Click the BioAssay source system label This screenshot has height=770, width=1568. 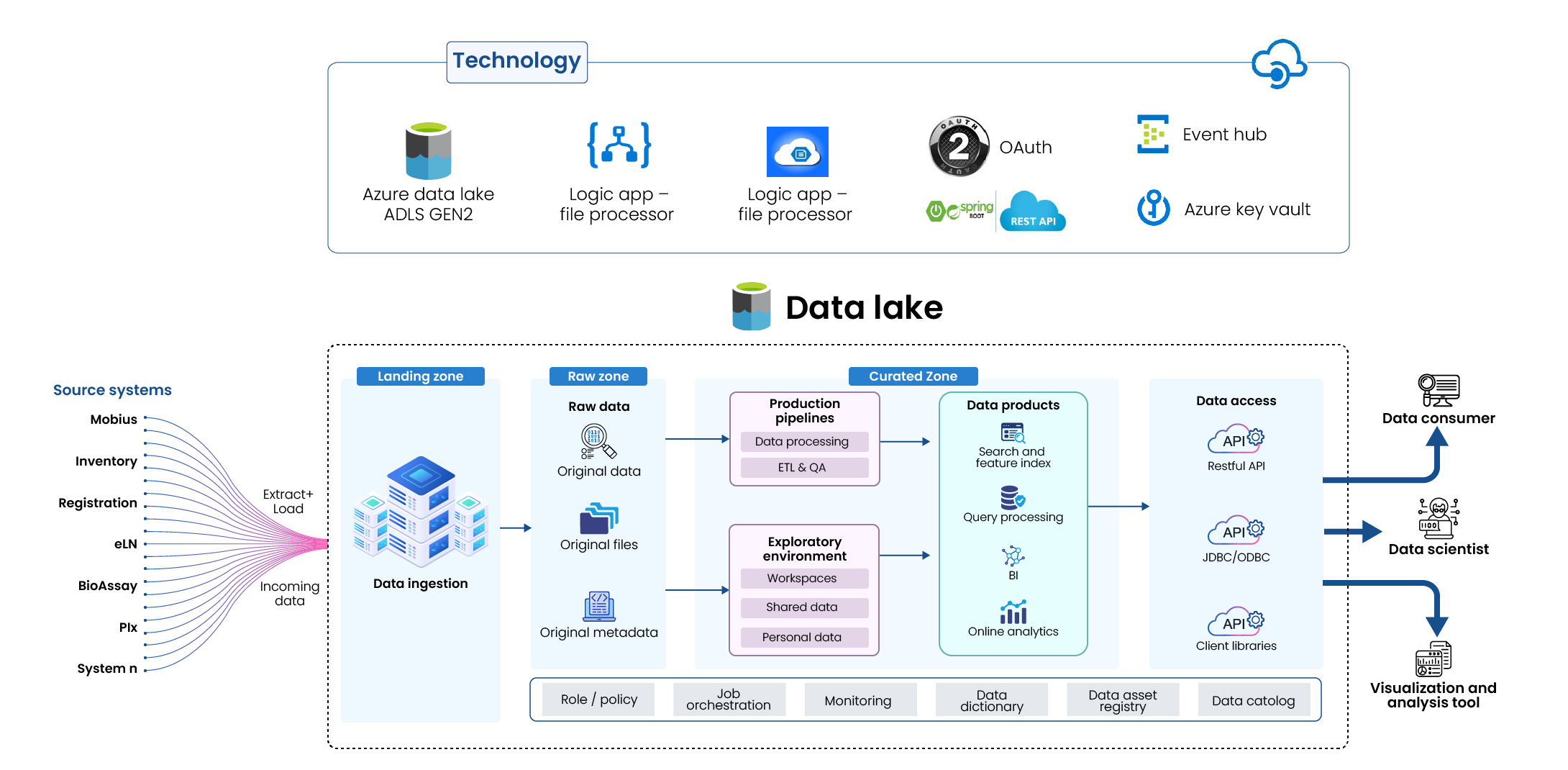click(108, 586)
